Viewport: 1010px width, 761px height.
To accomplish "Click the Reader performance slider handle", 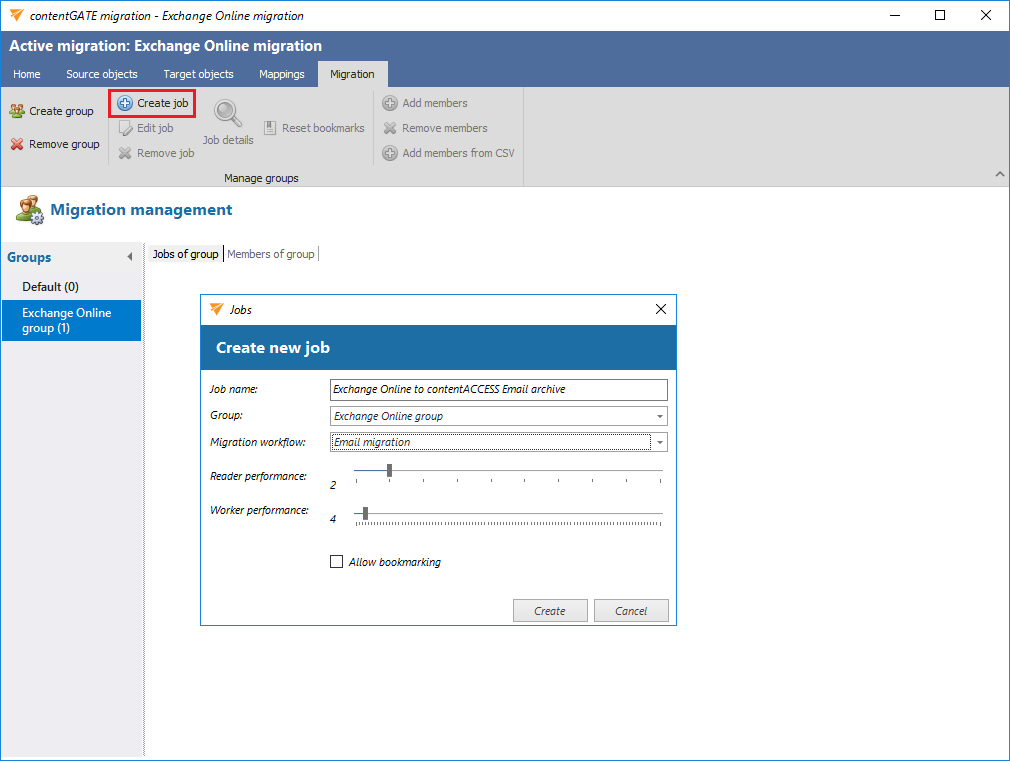I will coord(389,470).
